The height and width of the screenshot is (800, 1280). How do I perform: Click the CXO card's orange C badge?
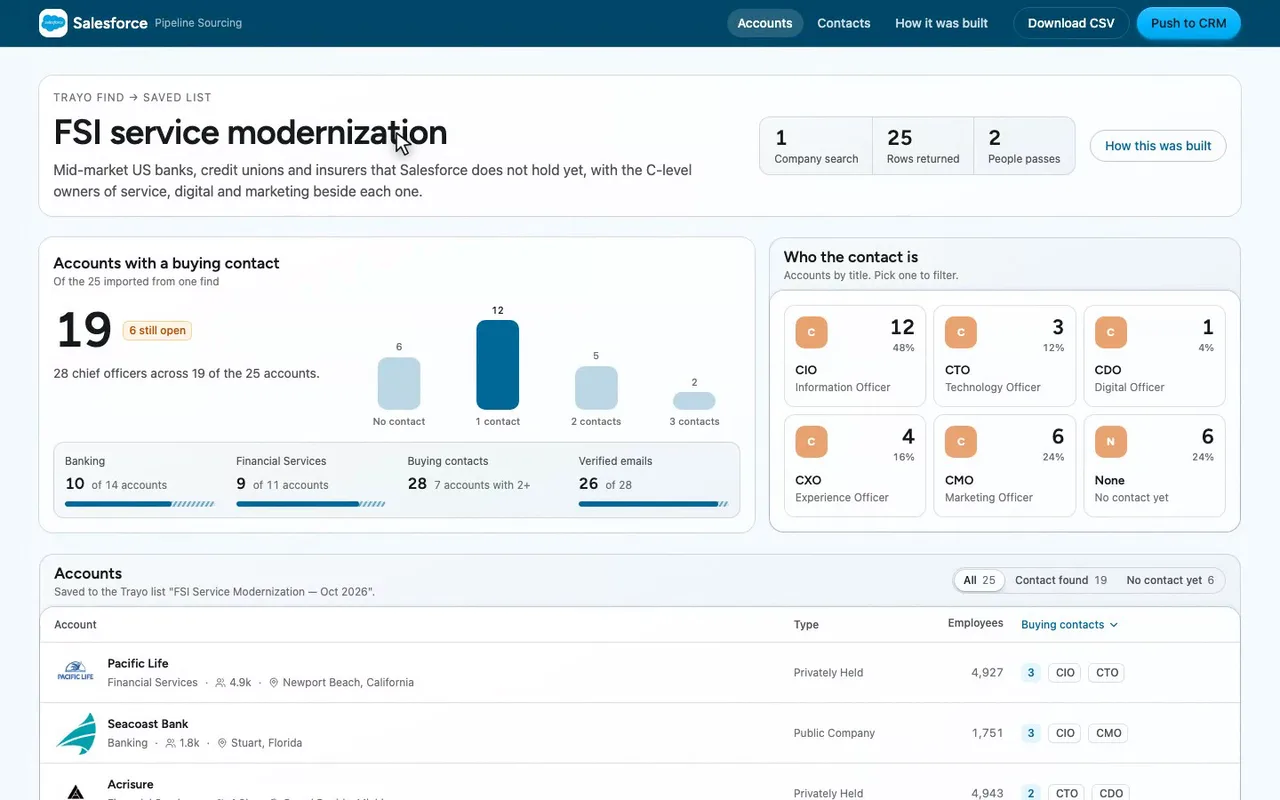tap(811, 442)
